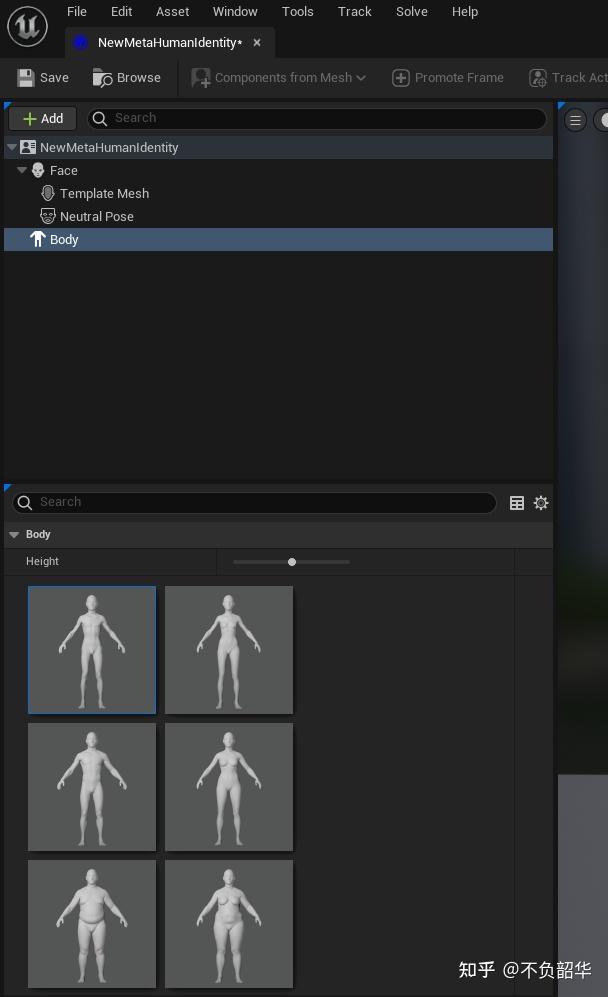This screenshot has width=608, height=997.
Task: Click the Promote Frame button
Action: pos(448,78)
